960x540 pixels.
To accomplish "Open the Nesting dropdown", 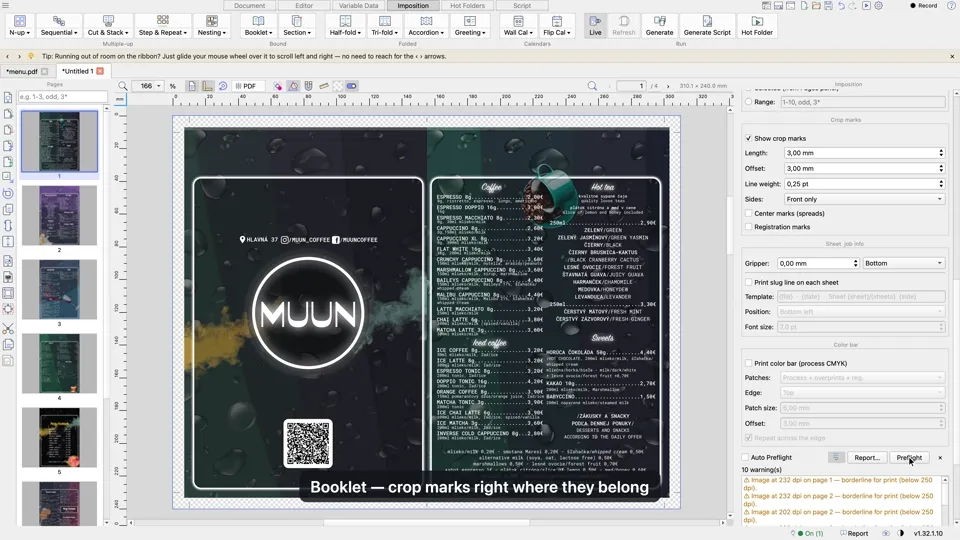I will click(x=211, y=26).
